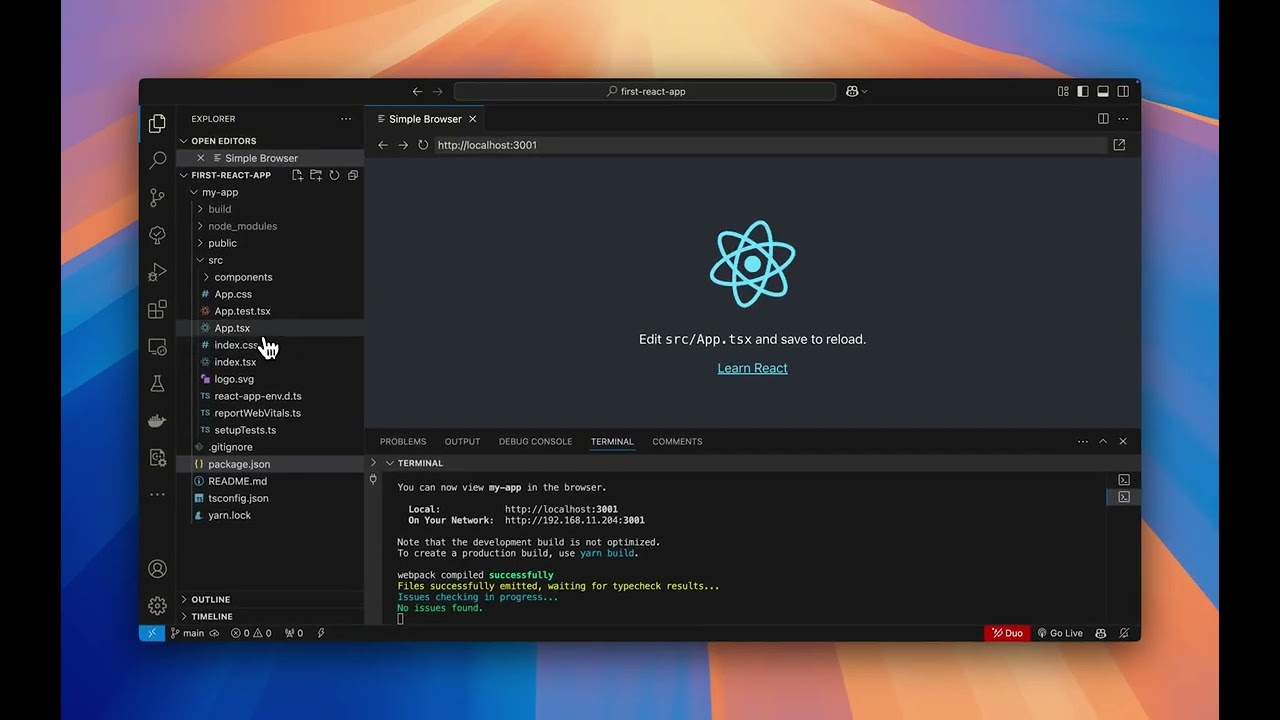
Task: Open package.json file
Action: (239, 464)
